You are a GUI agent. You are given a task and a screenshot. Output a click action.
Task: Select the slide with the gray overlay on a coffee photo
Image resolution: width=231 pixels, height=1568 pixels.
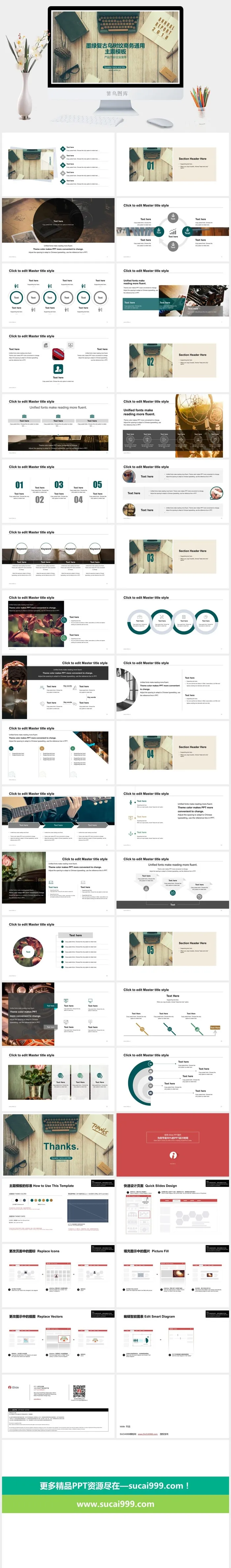58,1013
